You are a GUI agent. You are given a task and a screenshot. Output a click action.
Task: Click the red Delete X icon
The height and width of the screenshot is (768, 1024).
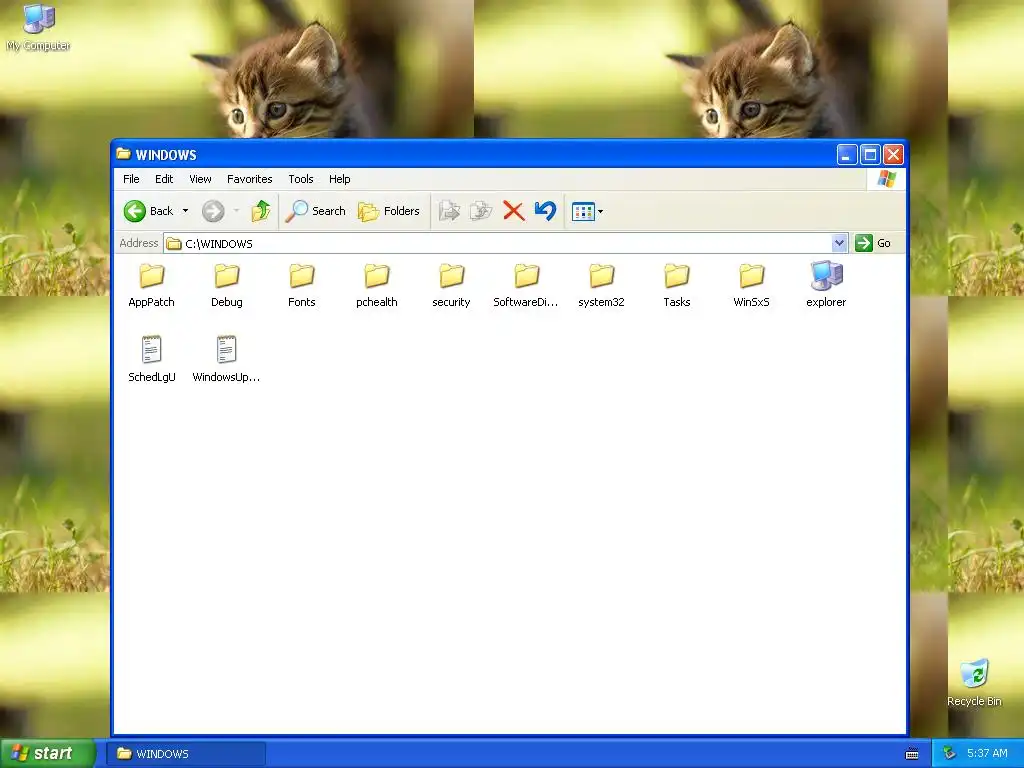(514, 211)
